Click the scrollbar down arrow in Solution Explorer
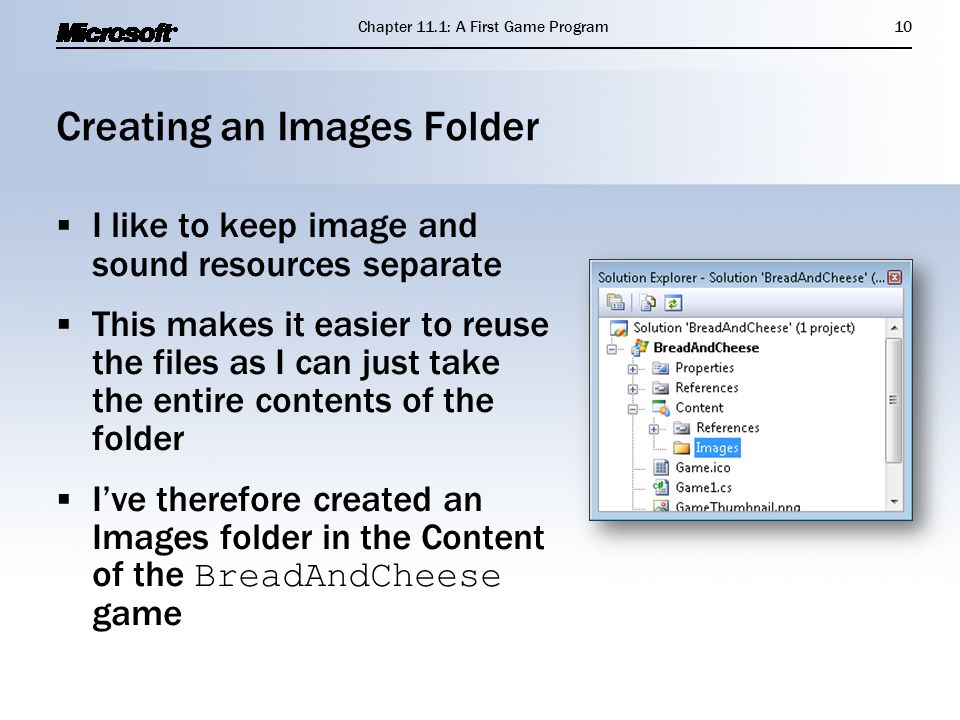This screenshot has width=960, height=720. (x=894, y=502)
